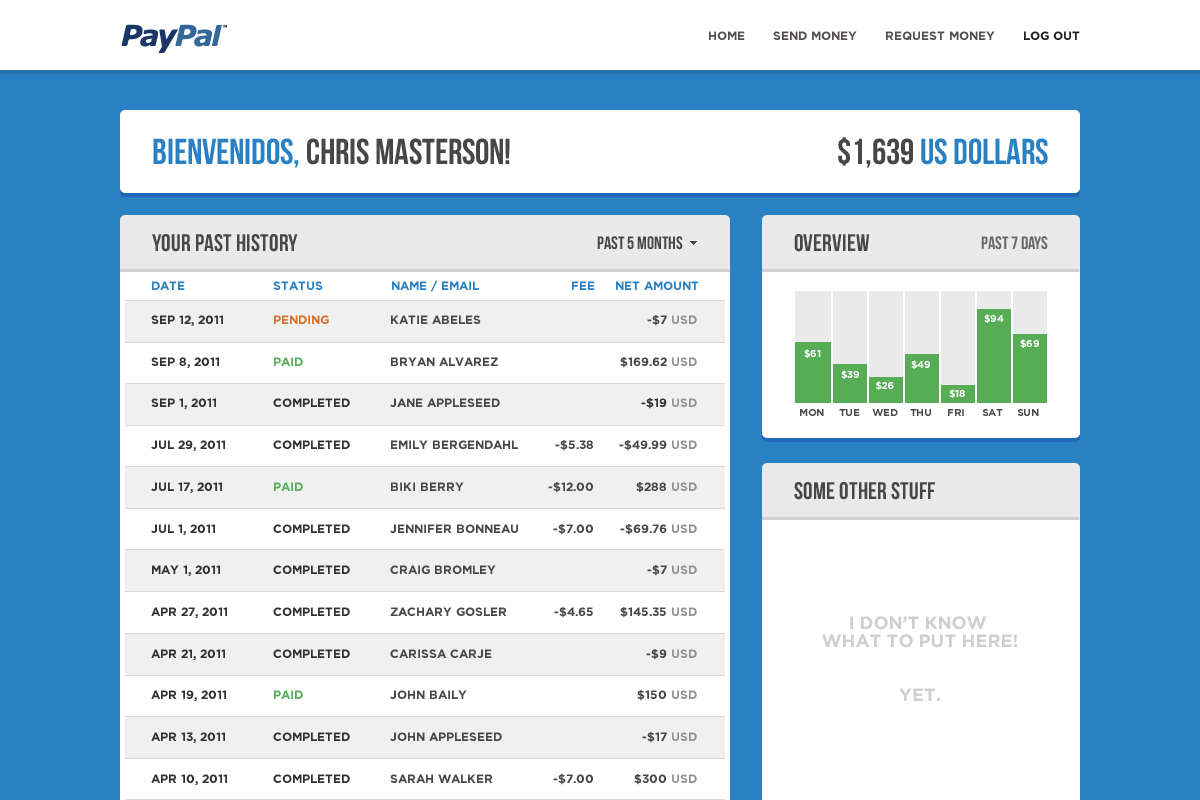Click the Net Amount column header
This screenshot has height=800, width=1200.
tap(657, 286)
